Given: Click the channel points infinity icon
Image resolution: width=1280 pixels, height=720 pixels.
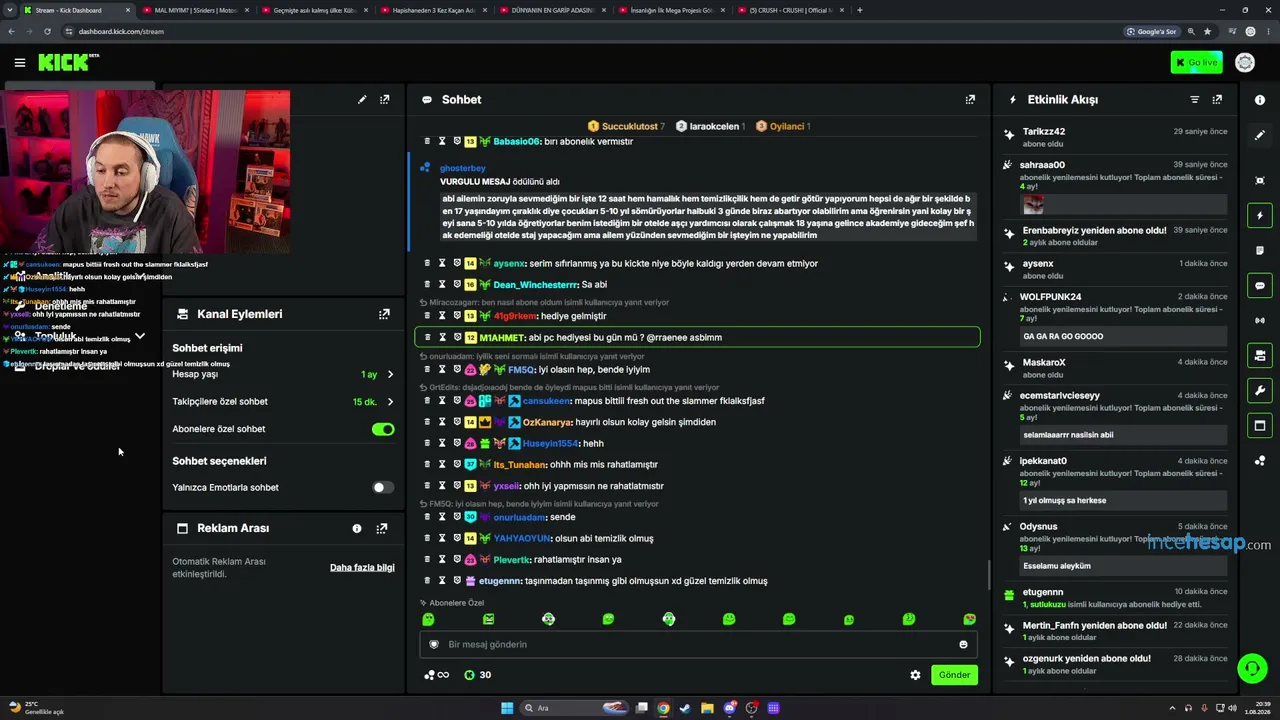Looking at the screenshot, I should 437,675.
